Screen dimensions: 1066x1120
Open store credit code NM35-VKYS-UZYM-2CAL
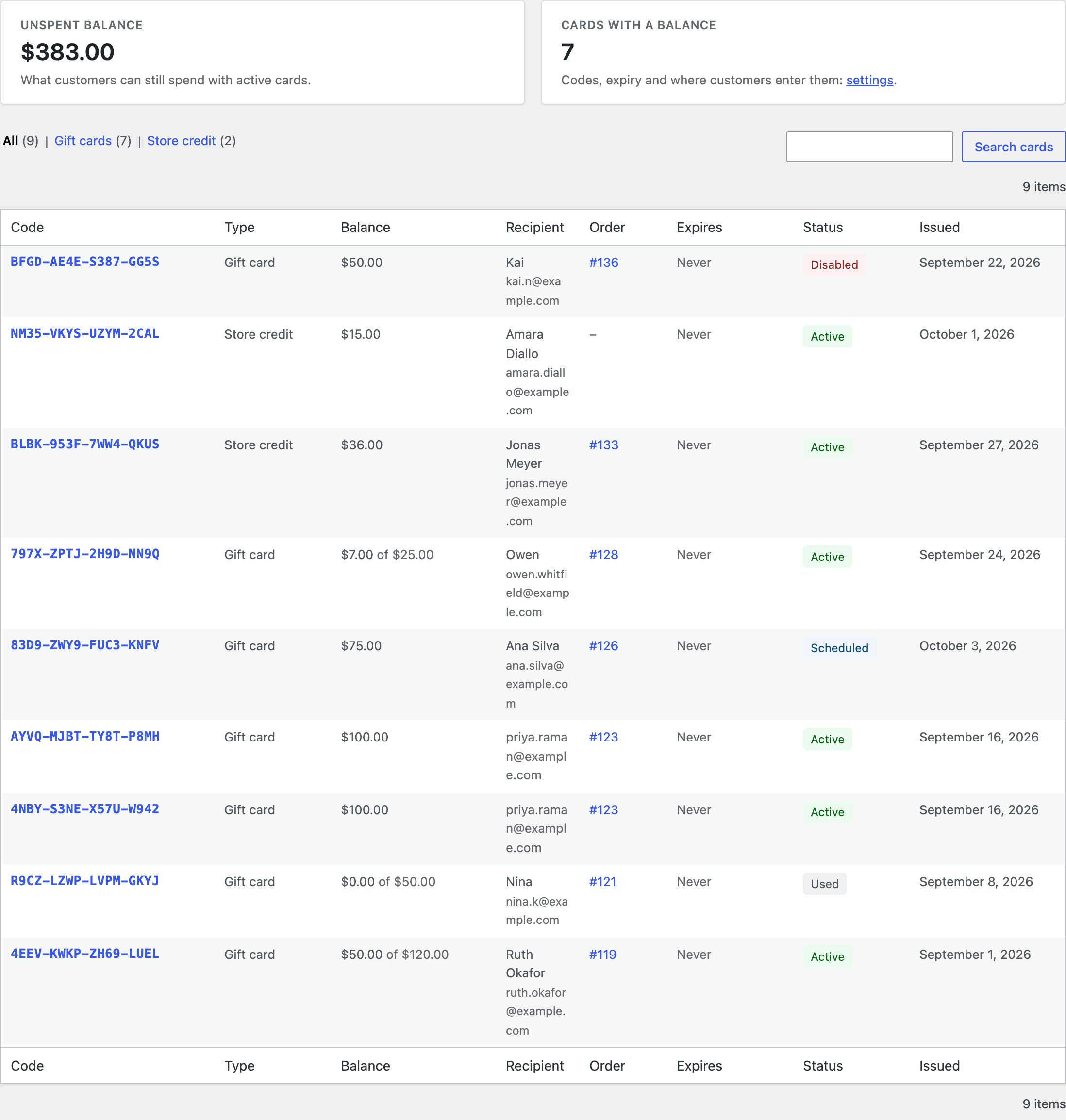(84, 334)
